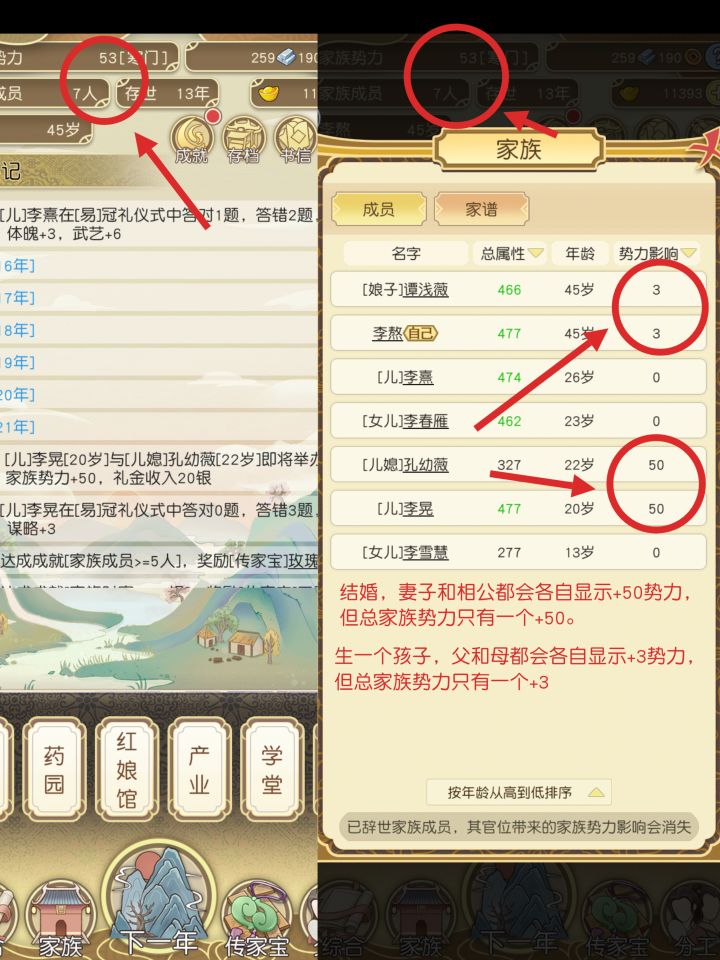The height and width of the screenshot is (960, 720).
Task: Open the 传家宝 heirloom icon
Action: 257,918
